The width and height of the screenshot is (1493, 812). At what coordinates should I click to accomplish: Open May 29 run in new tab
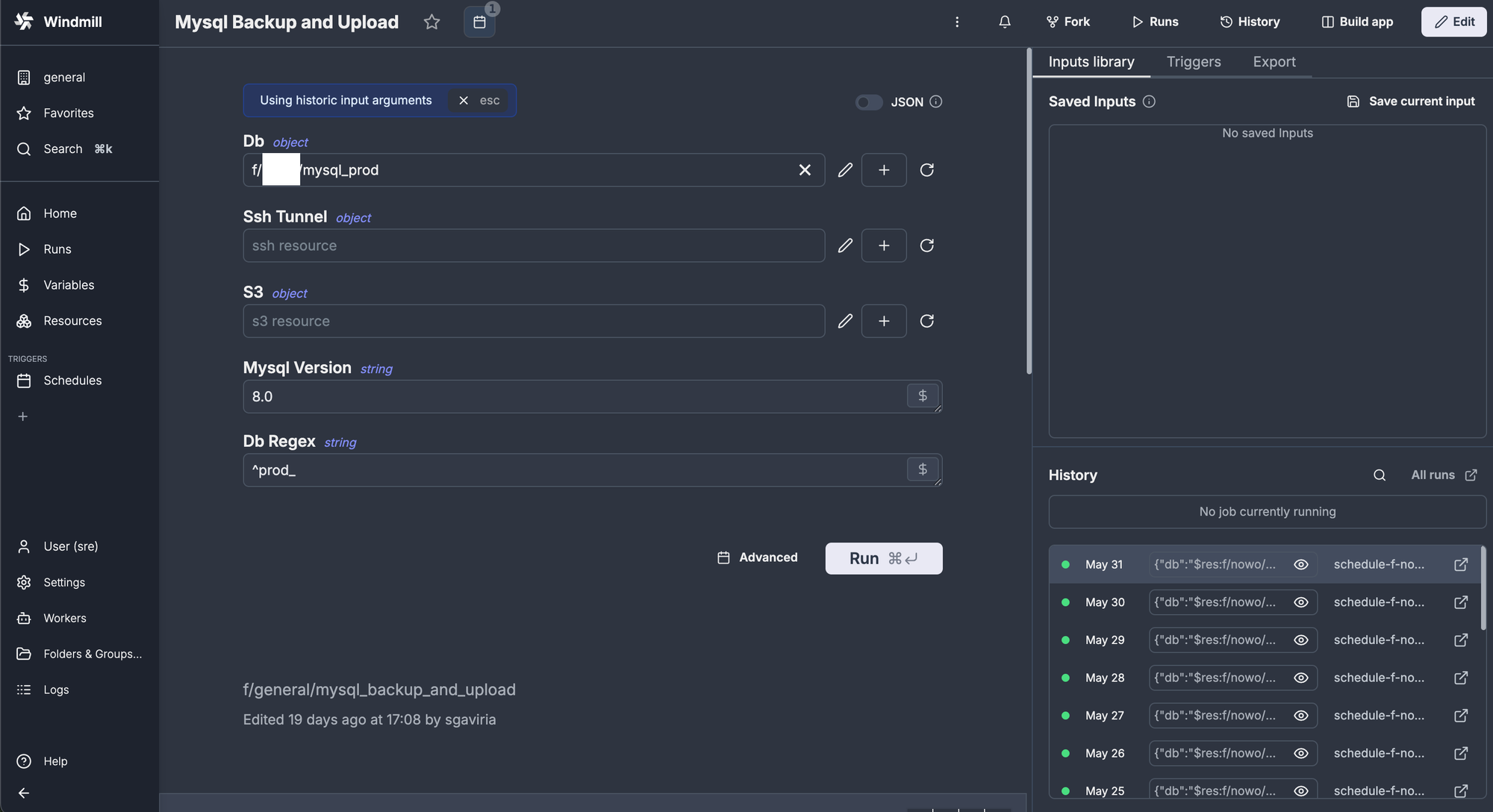[1461, 640]
